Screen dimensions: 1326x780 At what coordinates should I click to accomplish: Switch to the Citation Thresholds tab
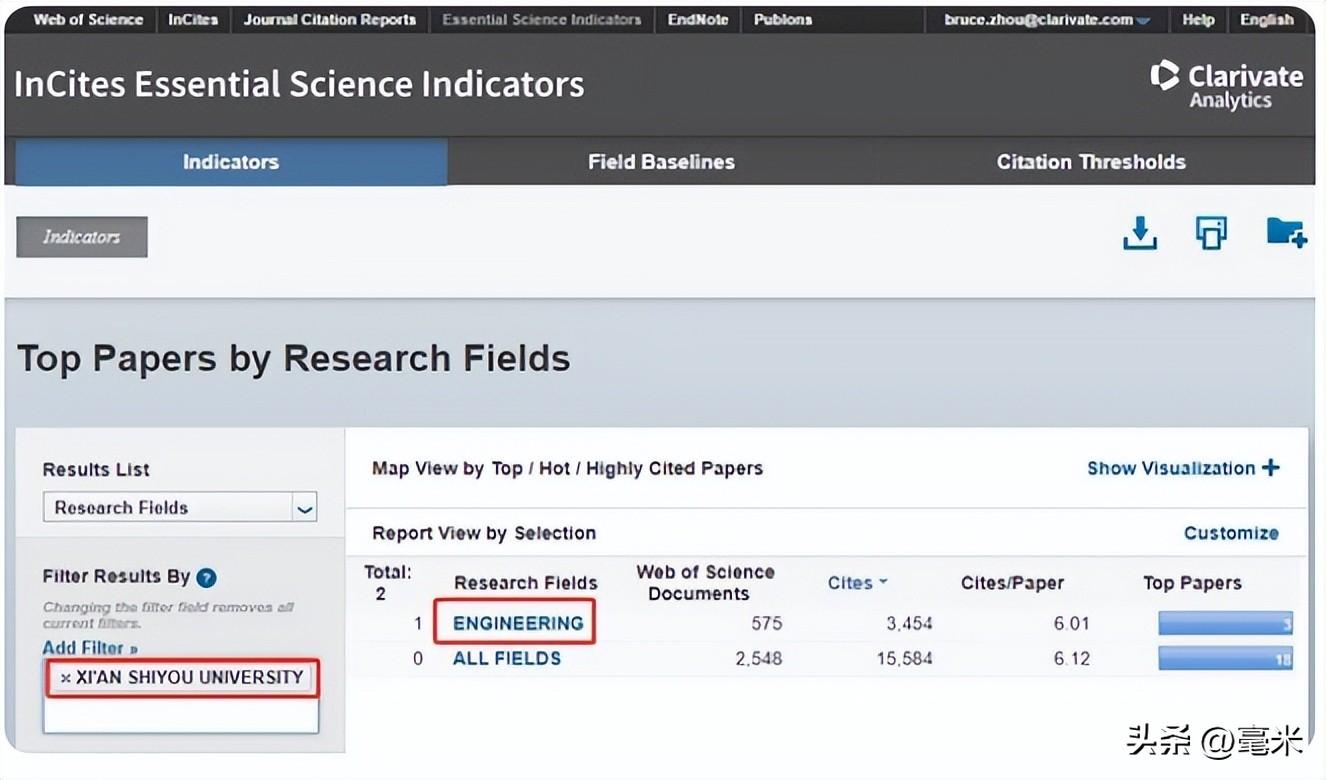1091,162
